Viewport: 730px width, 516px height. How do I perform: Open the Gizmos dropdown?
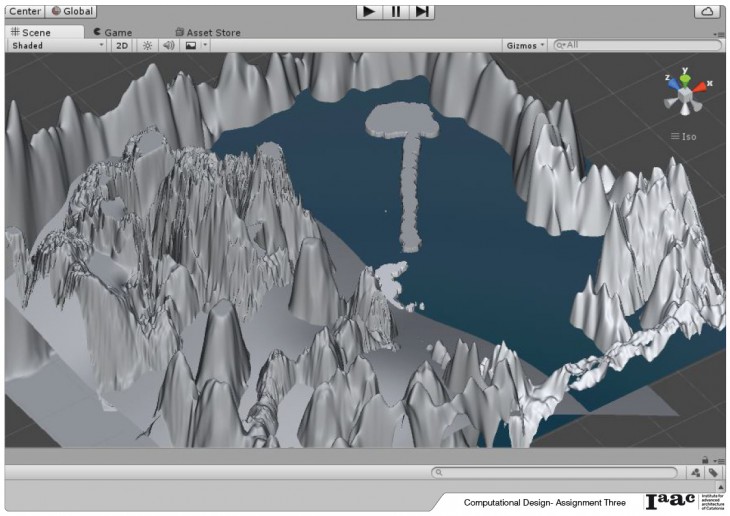526,45
